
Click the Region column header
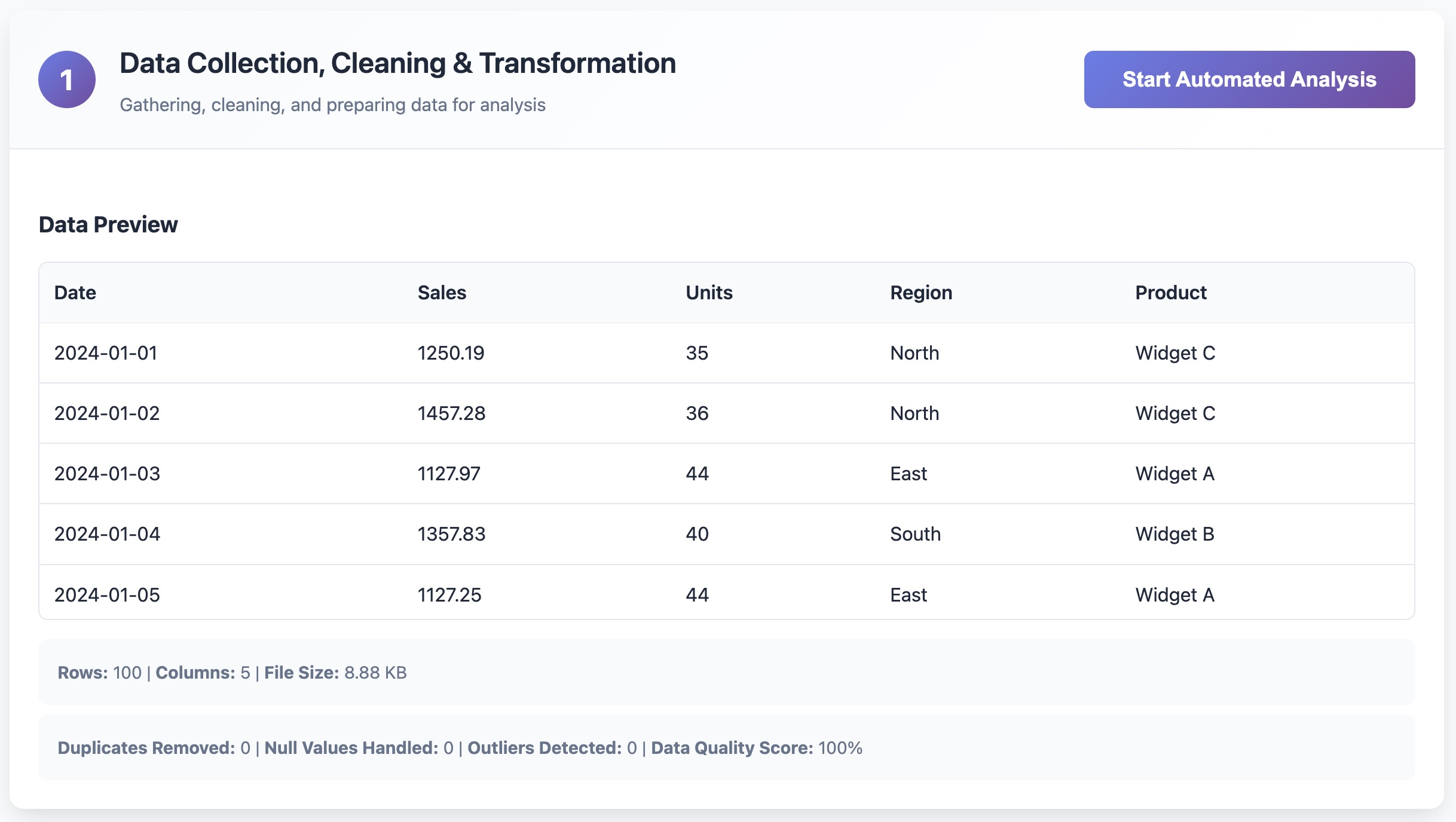pyautogui.click(x=922, y=293)
